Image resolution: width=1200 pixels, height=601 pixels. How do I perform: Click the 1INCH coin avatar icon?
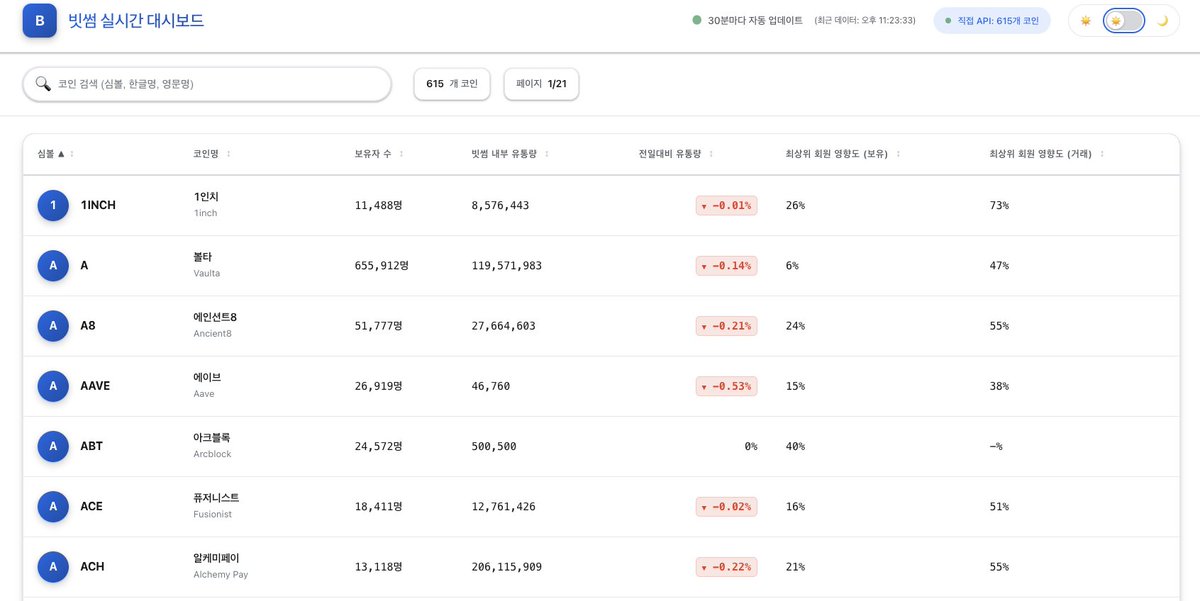coord(53,205)
